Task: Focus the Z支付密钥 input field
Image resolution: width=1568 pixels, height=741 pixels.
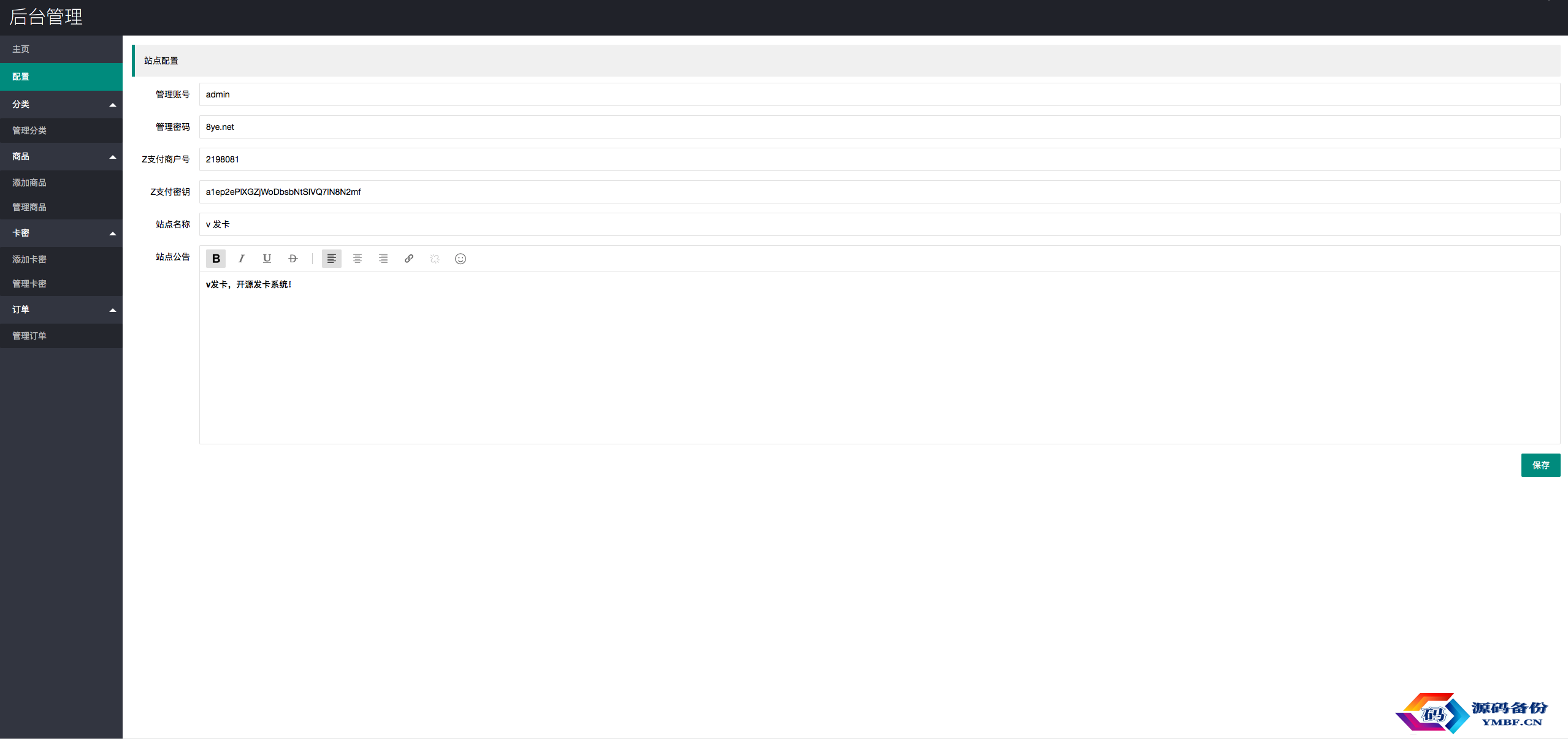Action: [879, 192]
